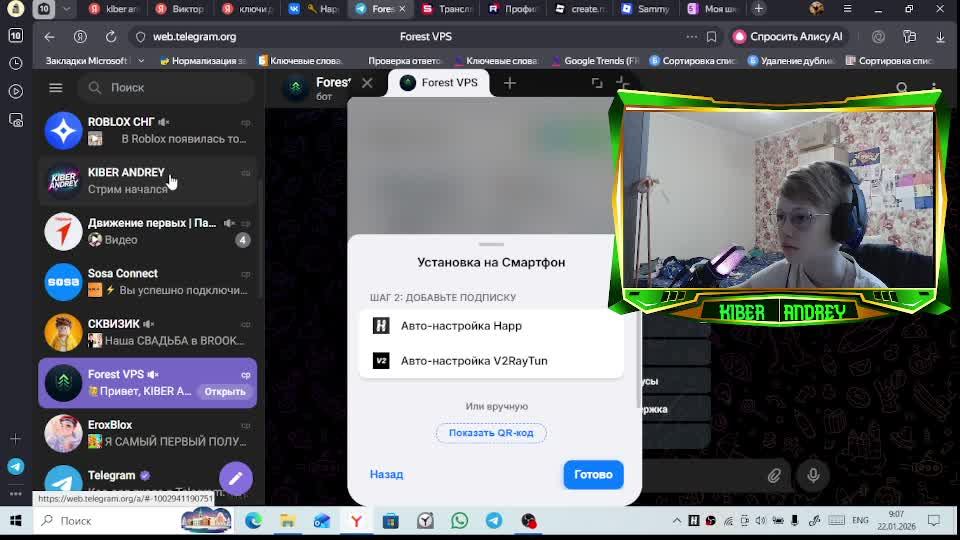This screenshot has height=540, width=960.
Task: Click the attach file paperclip icon
Action: (x=774, y=475)
